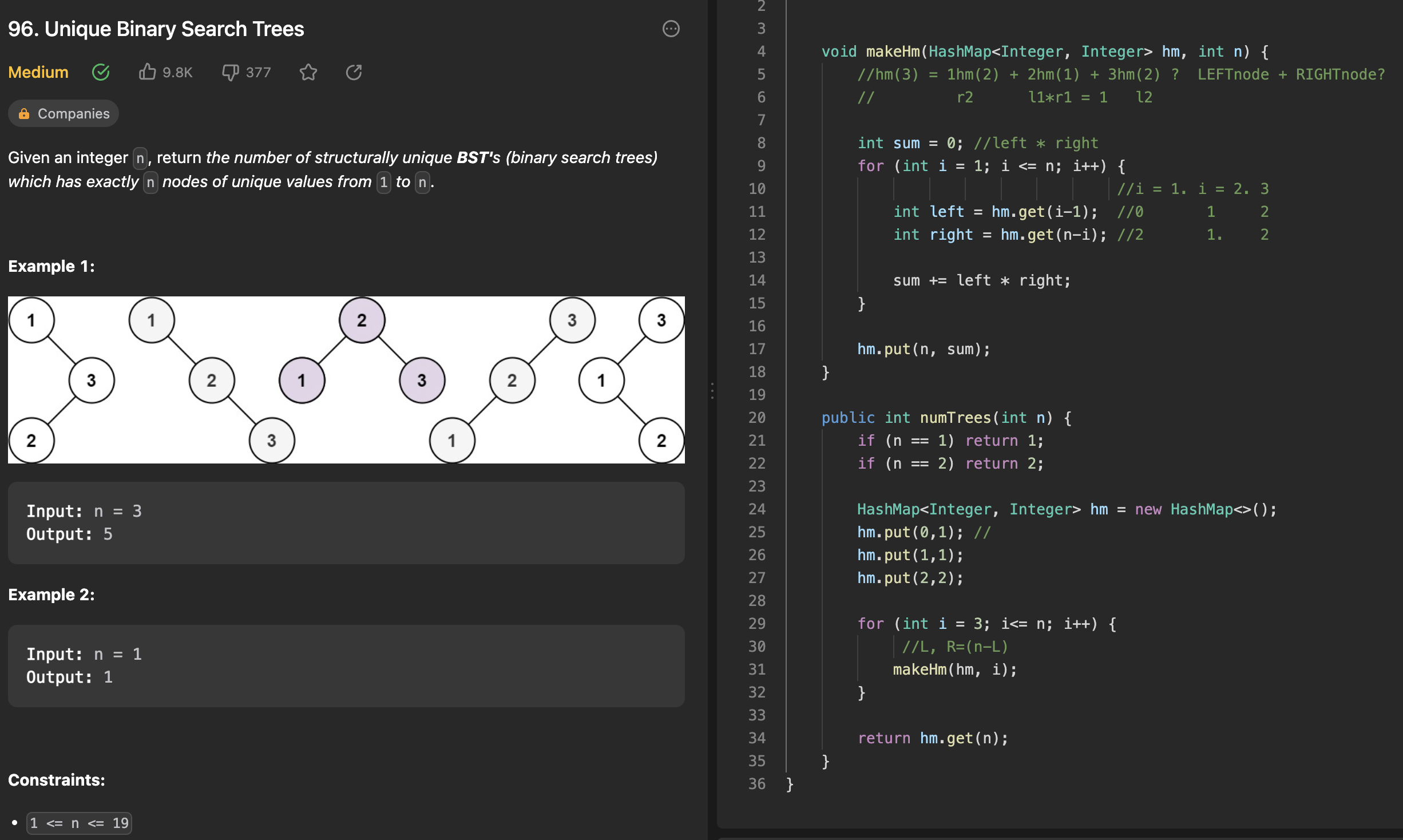This screenshot has height=840, width=1403.
Task: Click the lock icon in Companies
Action: tap(24, 113)
